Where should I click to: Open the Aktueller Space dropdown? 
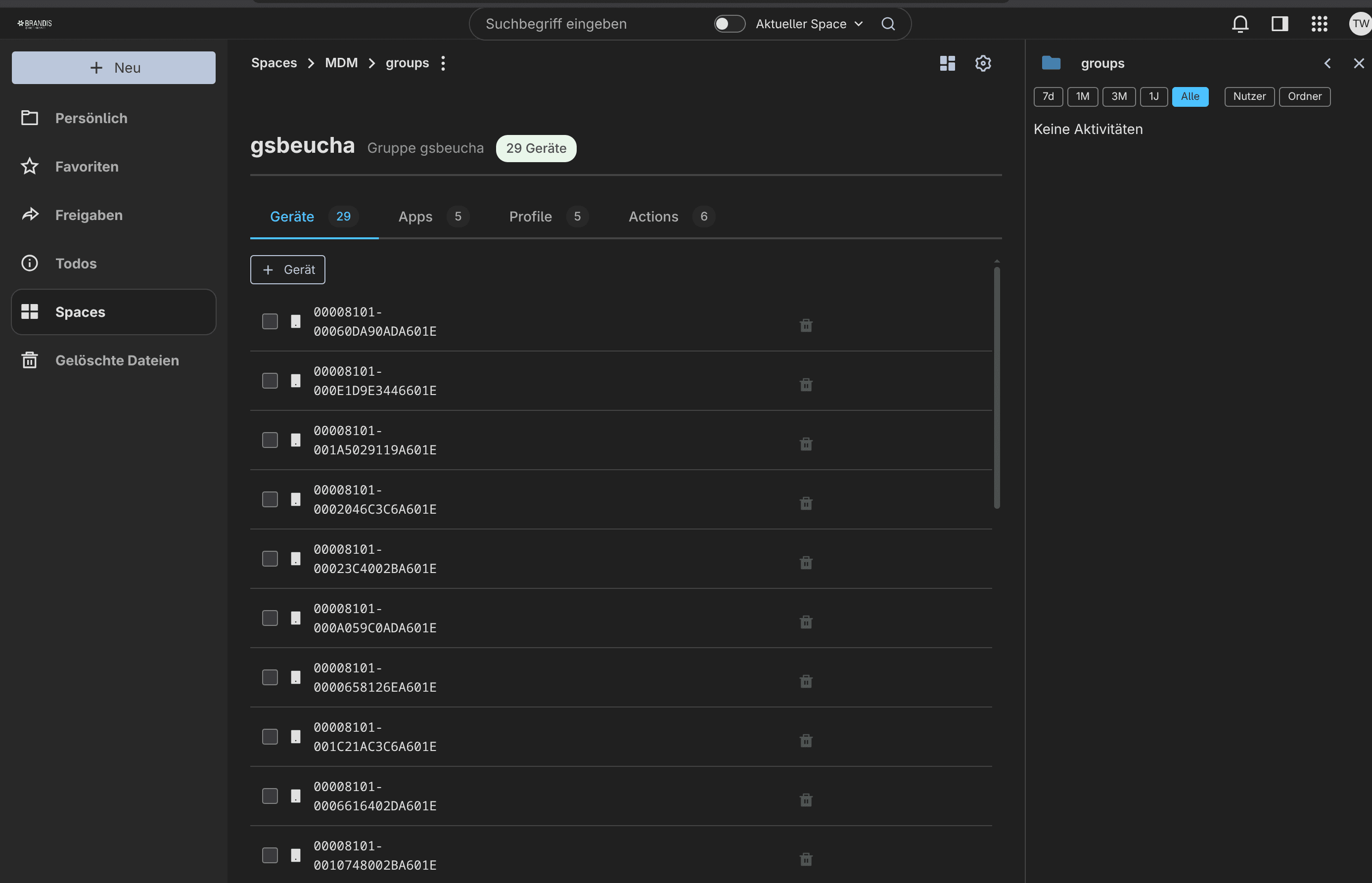(809, 24)
